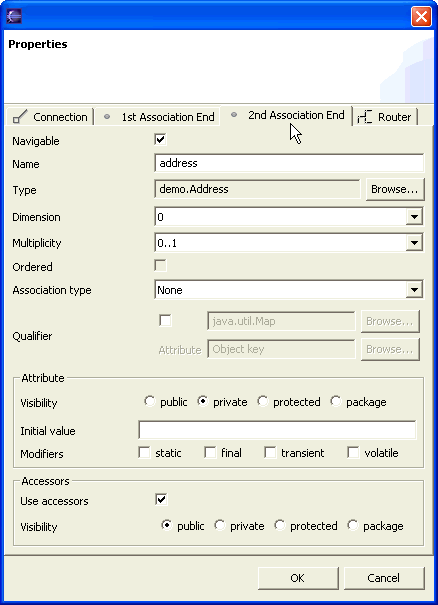Screen dimensions: 438x605
Task: Click the Eclipse icon in title bar
Action: 14,16
